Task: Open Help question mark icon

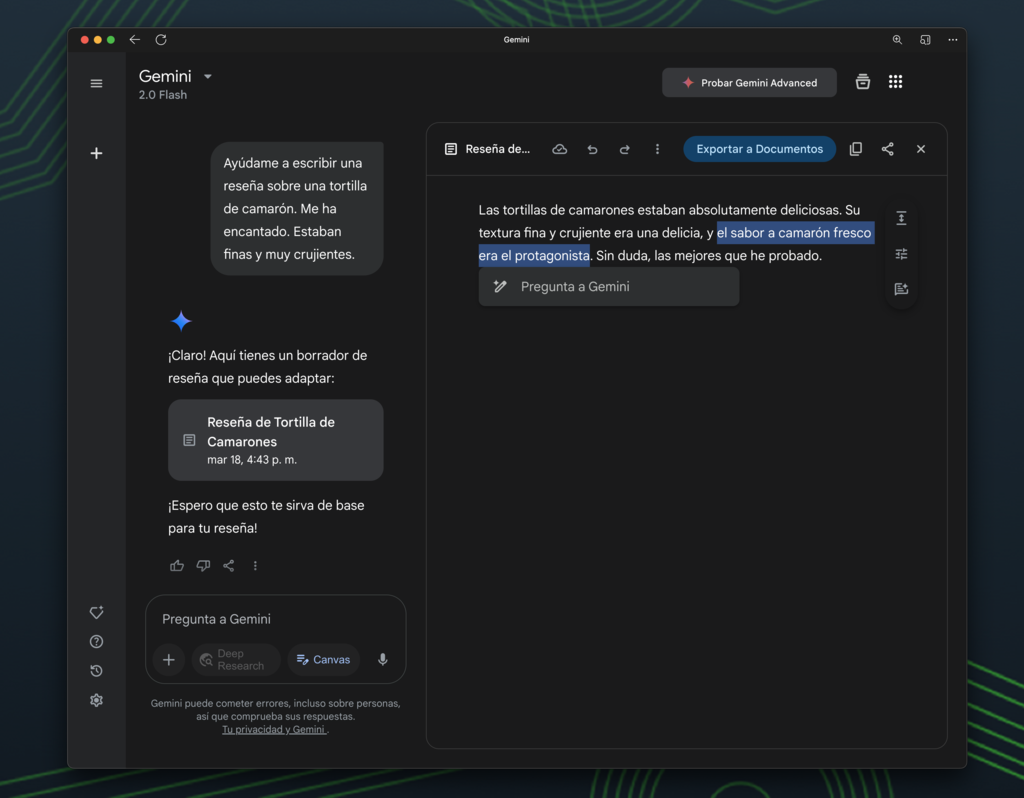Action: tap(96, 642)
